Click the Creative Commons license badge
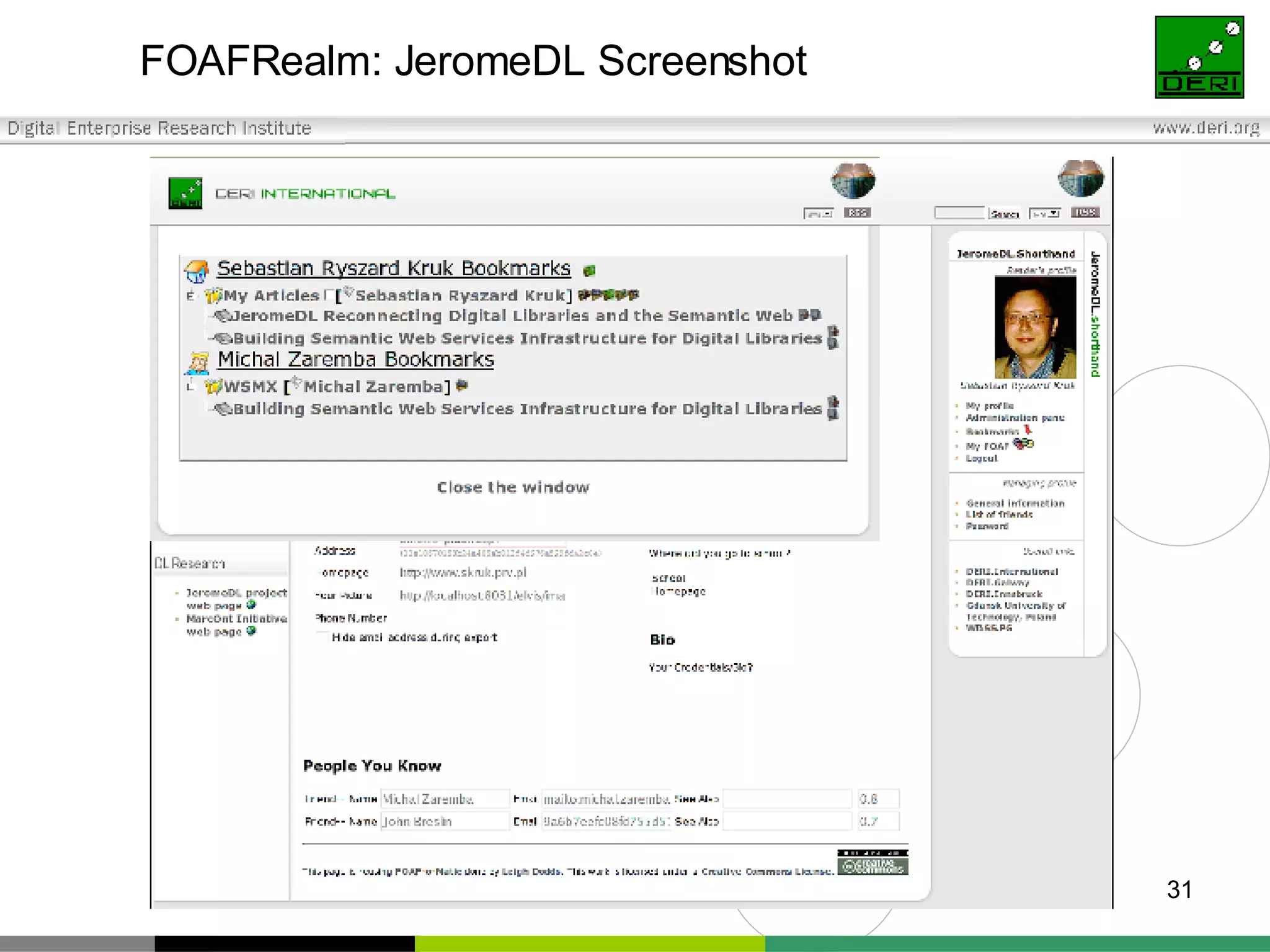The width and height of the screenshot is (1270, 952). click(873, 863)
